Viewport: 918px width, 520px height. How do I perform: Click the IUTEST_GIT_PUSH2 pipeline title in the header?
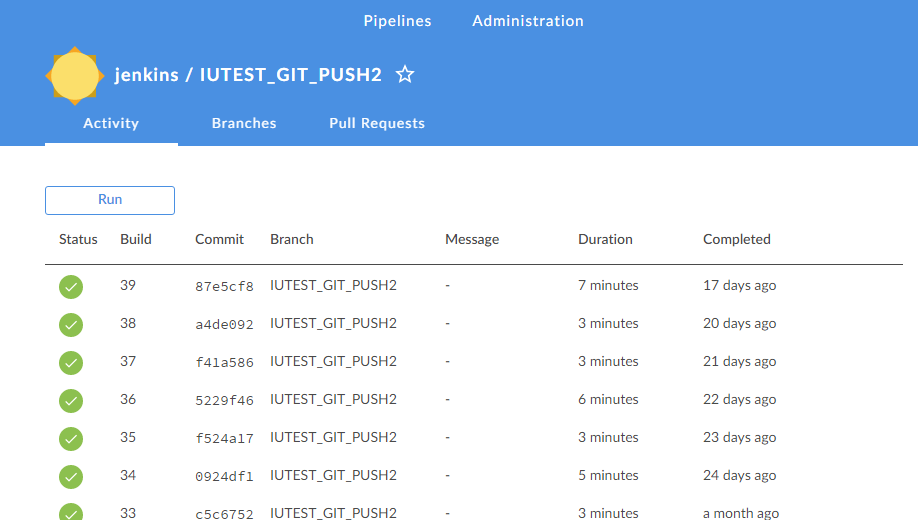291,75
